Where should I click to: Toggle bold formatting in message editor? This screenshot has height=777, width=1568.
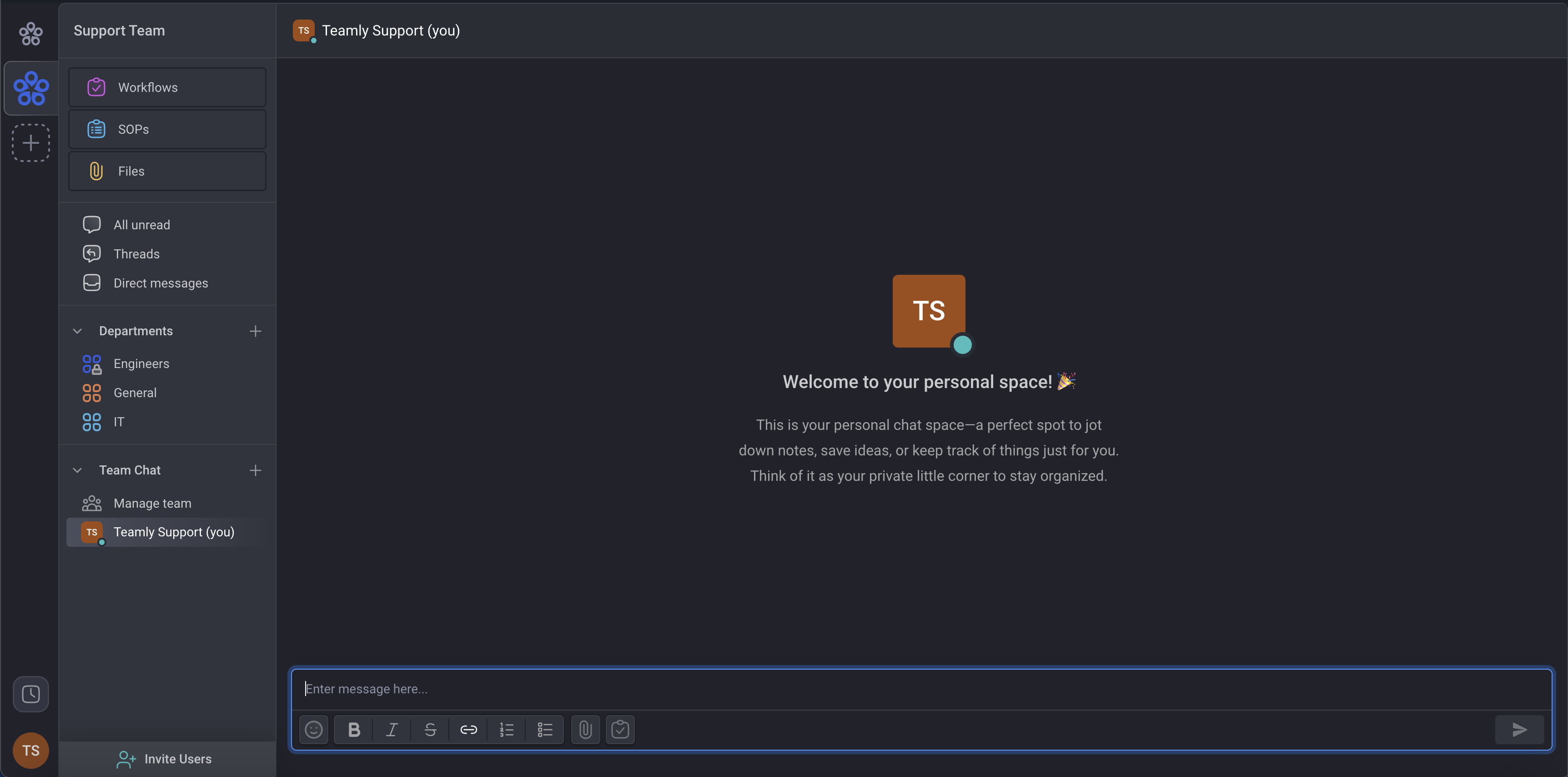354,730
